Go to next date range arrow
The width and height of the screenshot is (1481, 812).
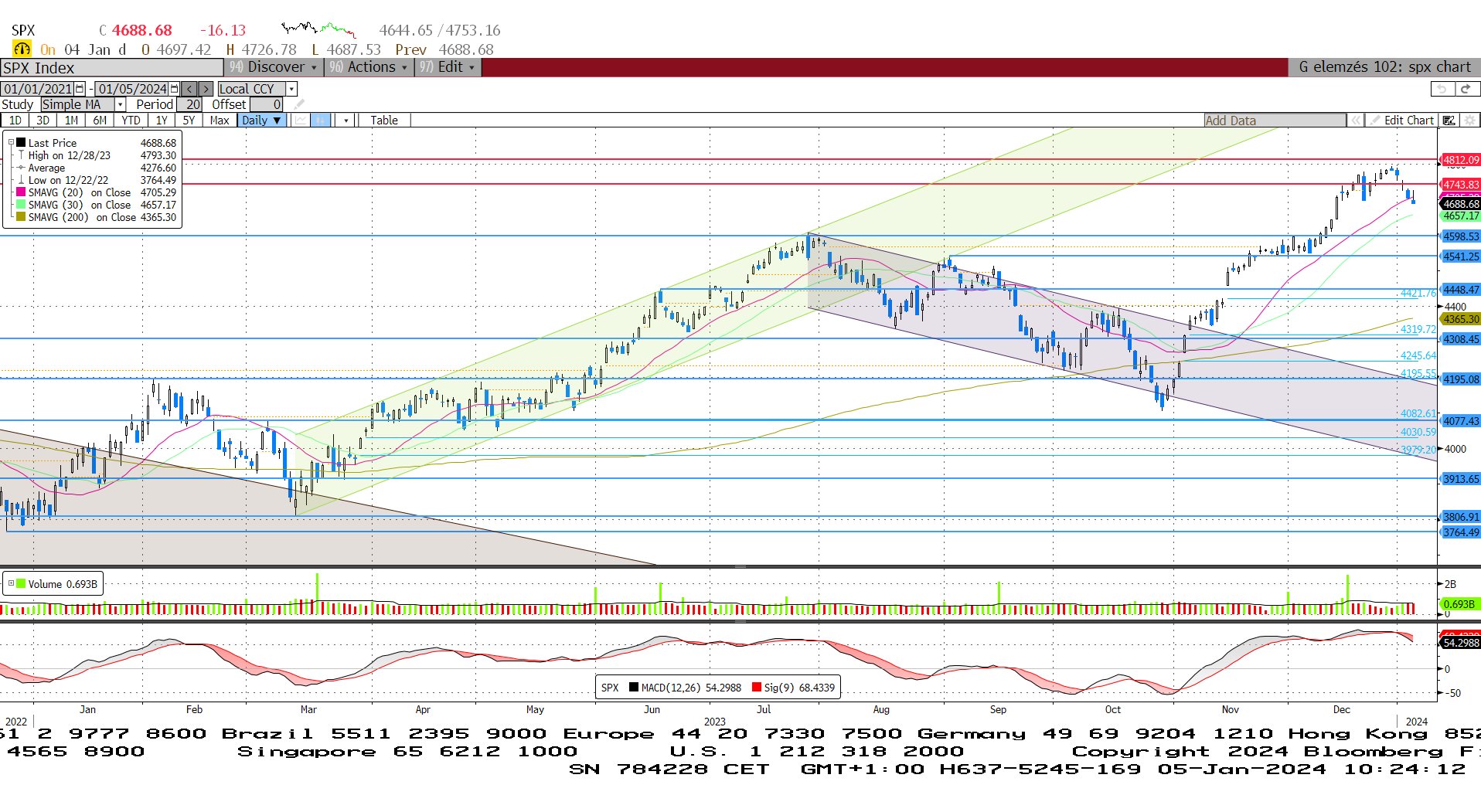coord(205,89)
